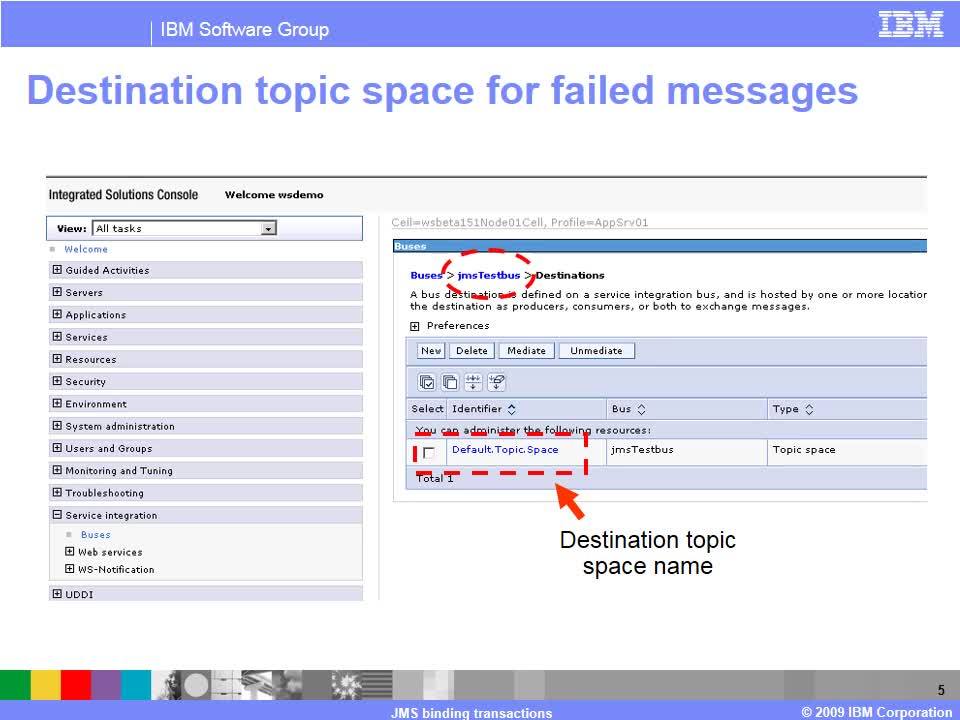Expand the Web services subtree
The height and width of the screenshot is (720, 960).
click(70, 552)
